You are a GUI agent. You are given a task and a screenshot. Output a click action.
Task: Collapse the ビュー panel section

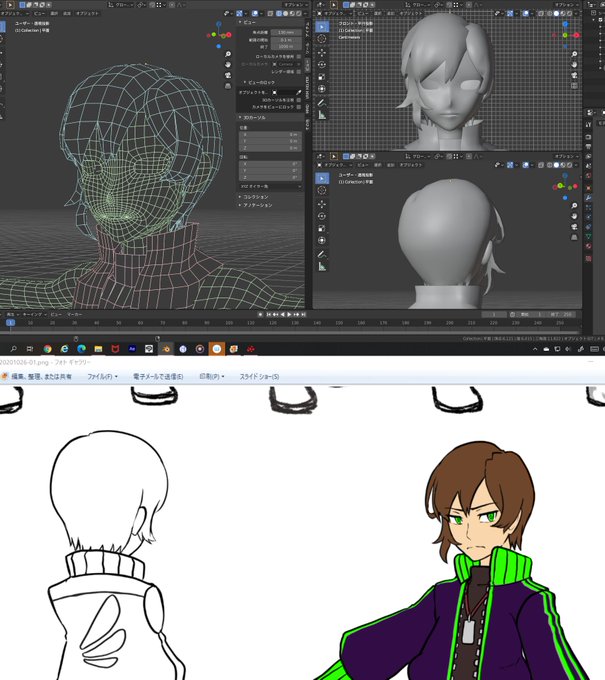[247, 22]
